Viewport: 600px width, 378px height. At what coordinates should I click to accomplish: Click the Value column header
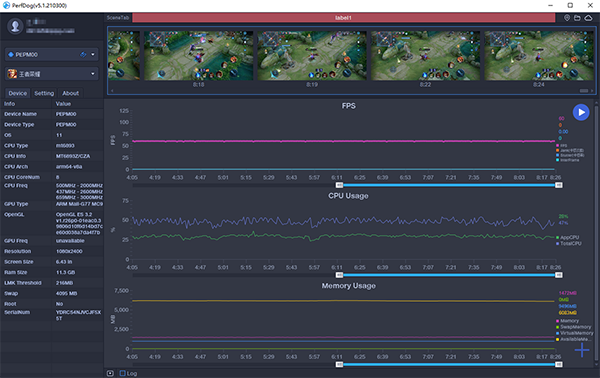[x=63, y=104]
